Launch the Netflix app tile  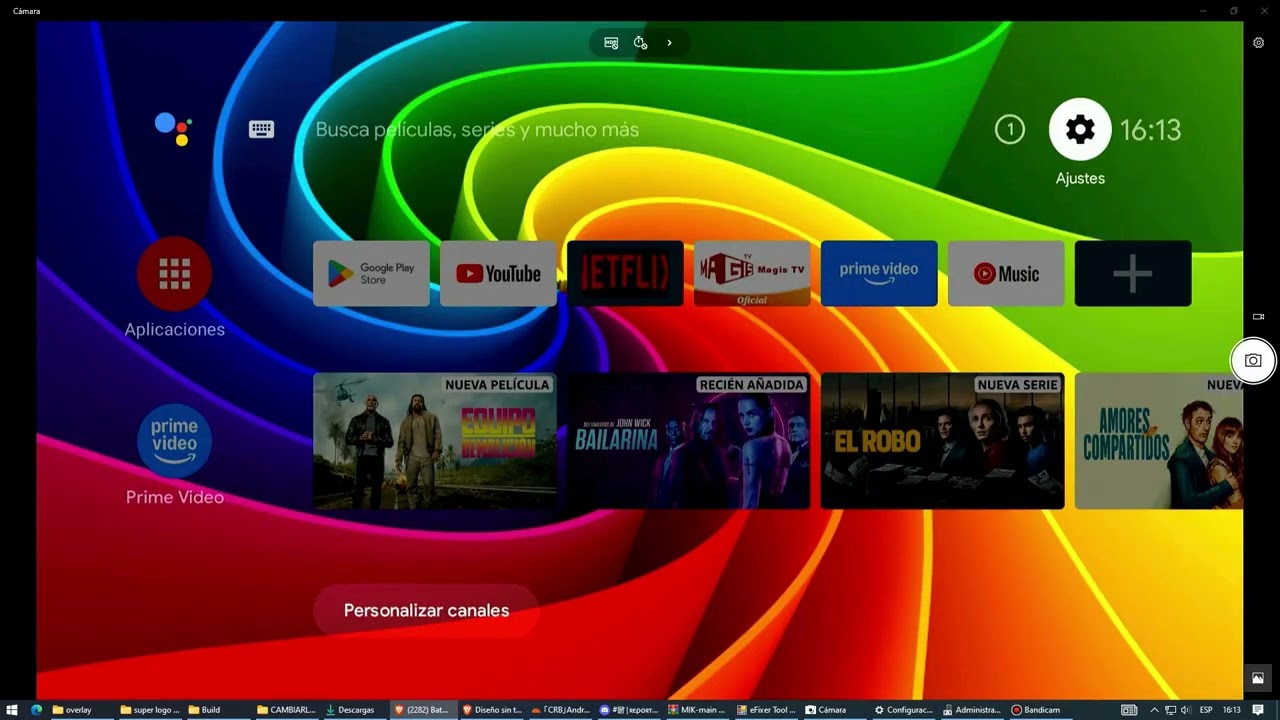tap(625, 273)
